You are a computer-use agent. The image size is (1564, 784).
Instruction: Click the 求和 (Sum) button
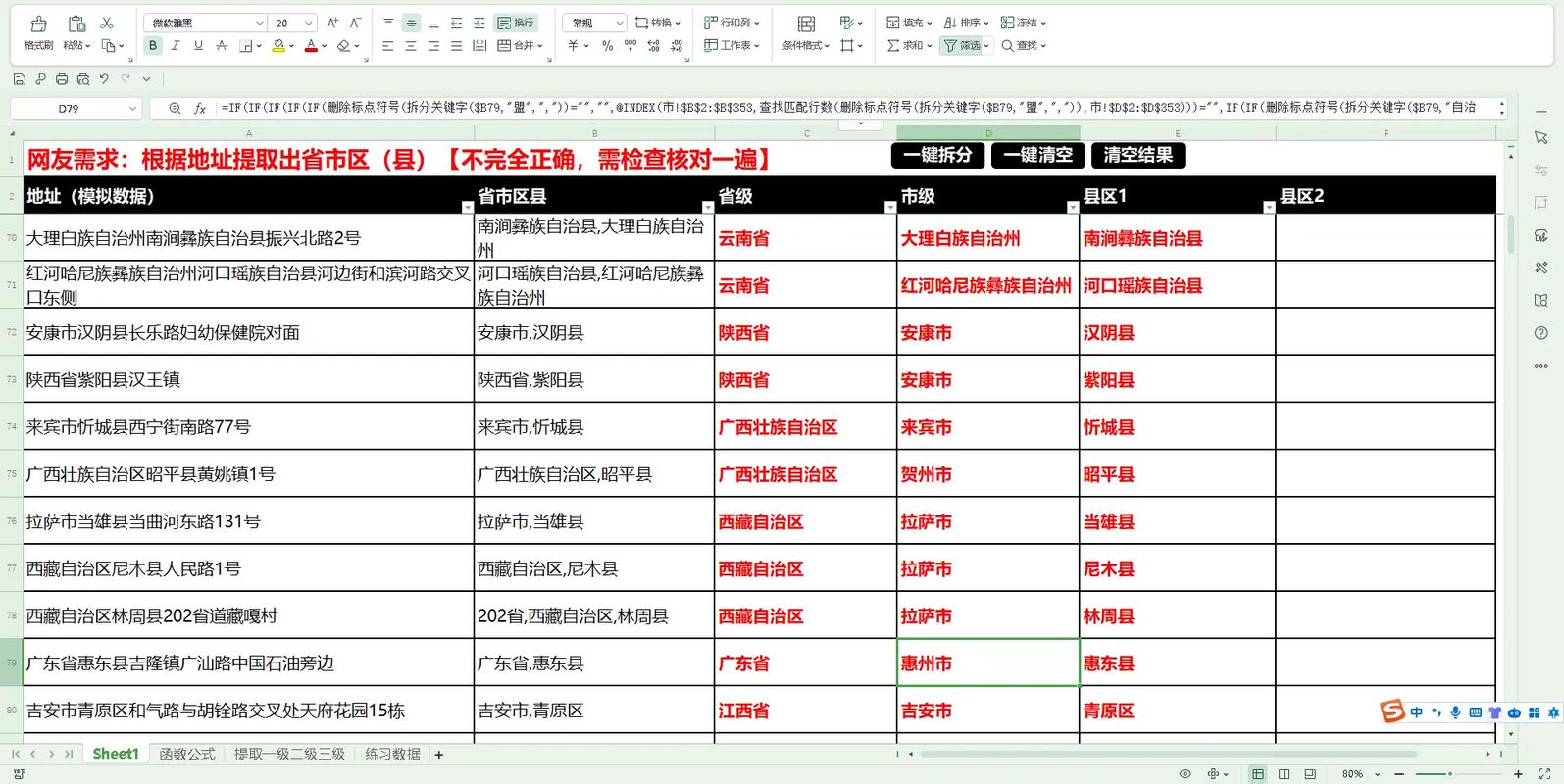(x=909, y=45)
